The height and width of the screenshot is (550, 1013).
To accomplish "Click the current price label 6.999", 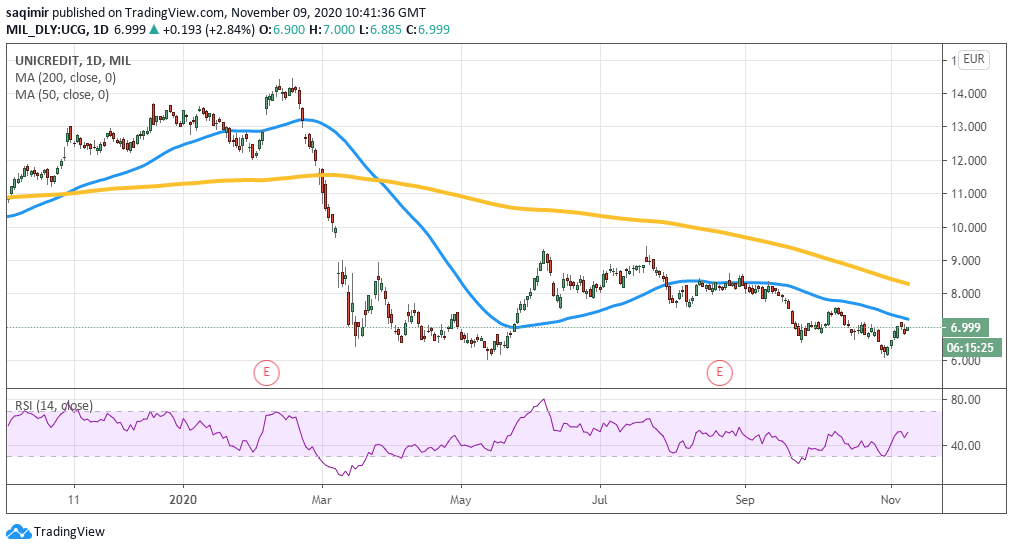I will [965, 328].
